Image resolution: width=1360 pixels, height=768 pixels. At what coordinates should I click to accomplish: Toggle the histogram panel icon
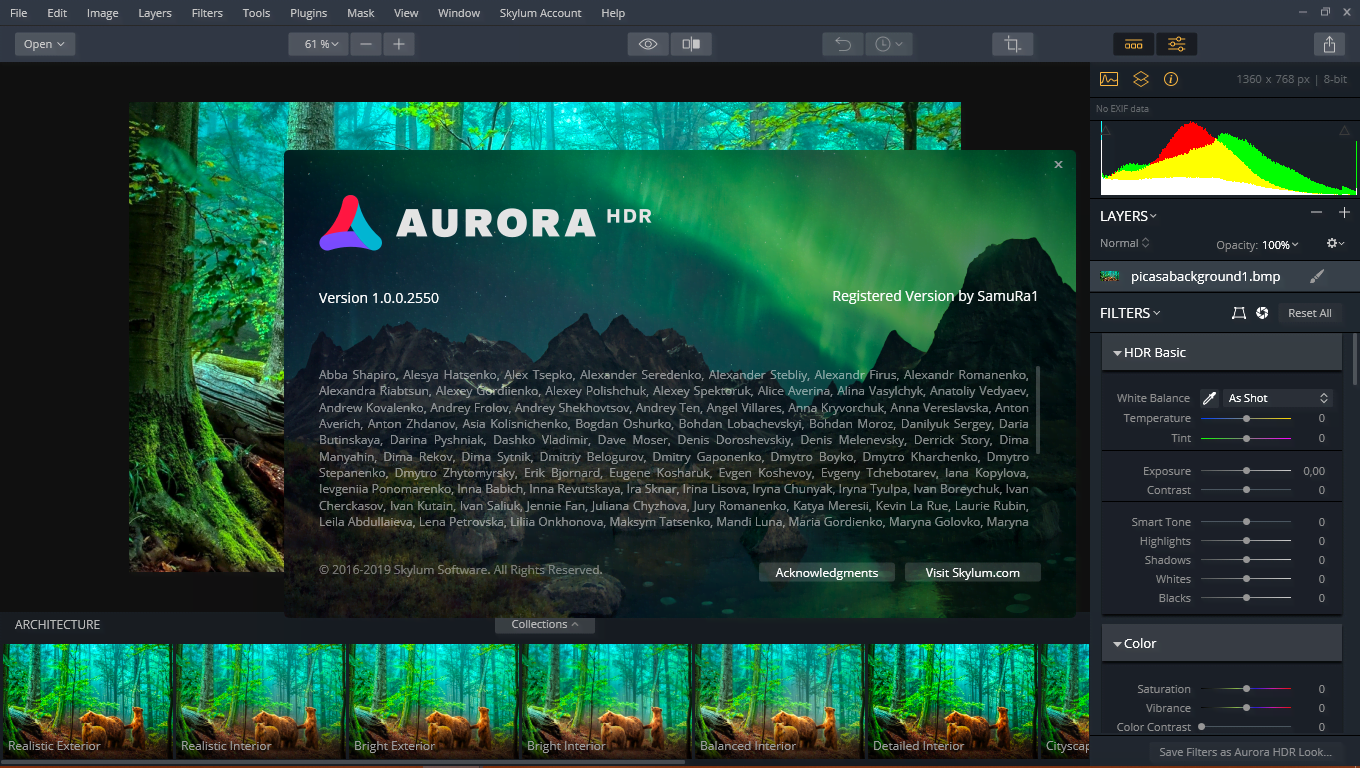tap(1109, 79)
